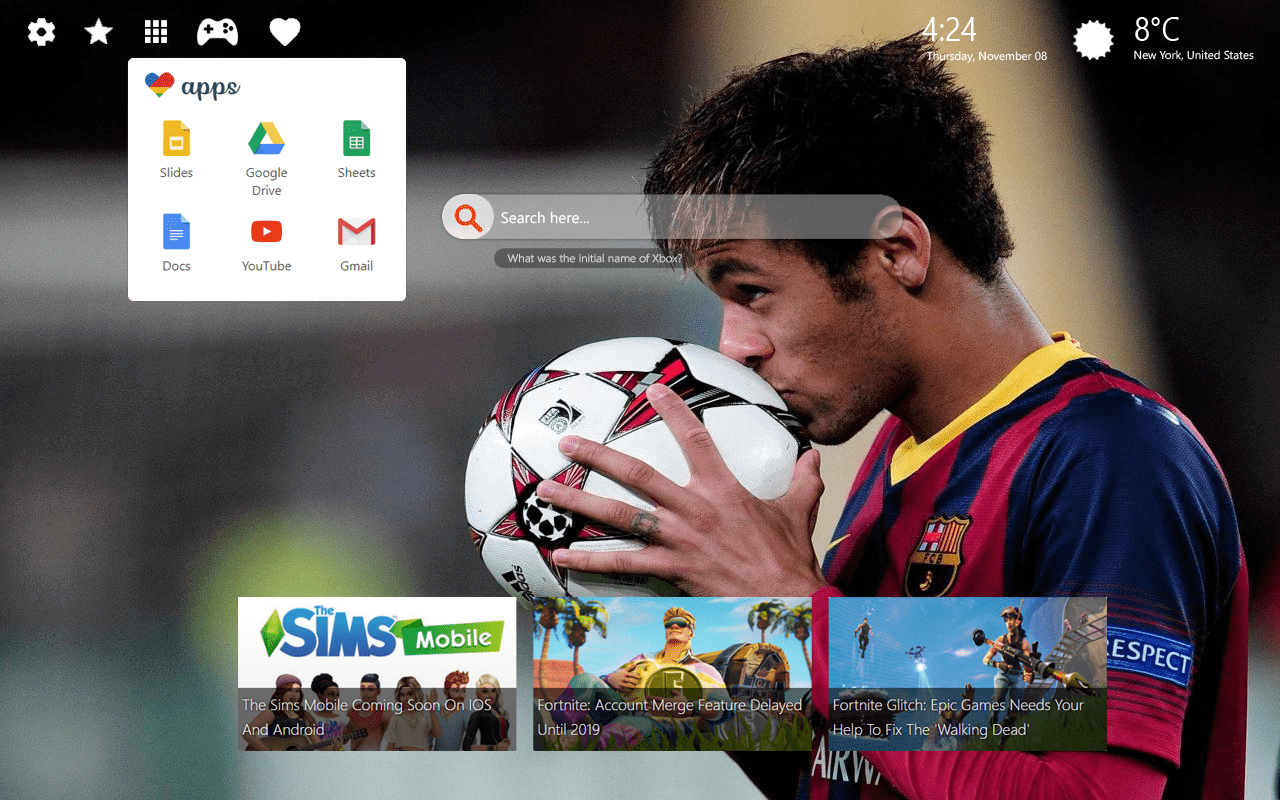Open Google Slides app
This screenshot has height=800, width=1280.
pyautogui.click(x=176, y=150)
